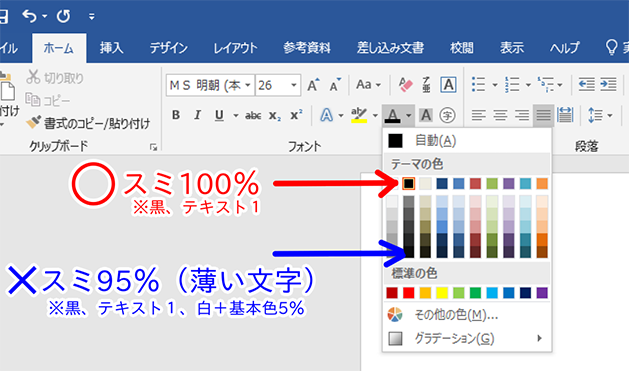Toggle italic formatting
The width and height of the screenshot is (629, 371).
click(197, 116)
